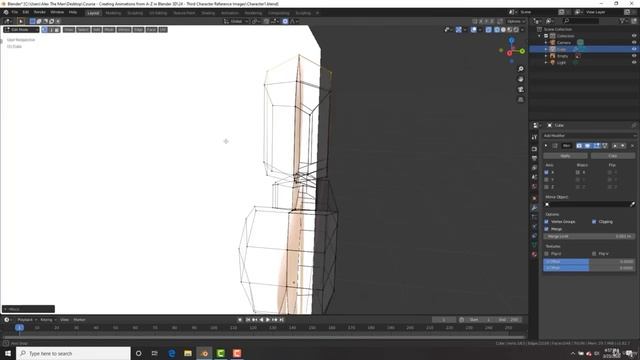Switch to wireframe viewport shading
640x360 pixels.
[x=497, y=30]
